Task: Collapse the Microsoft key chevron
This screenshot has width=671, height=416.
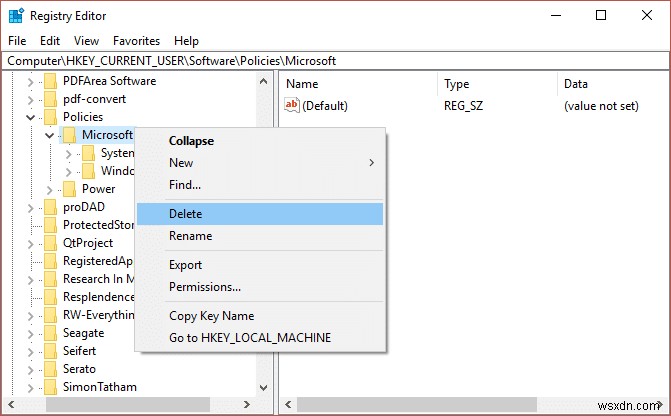Action: tap(50, 135)
